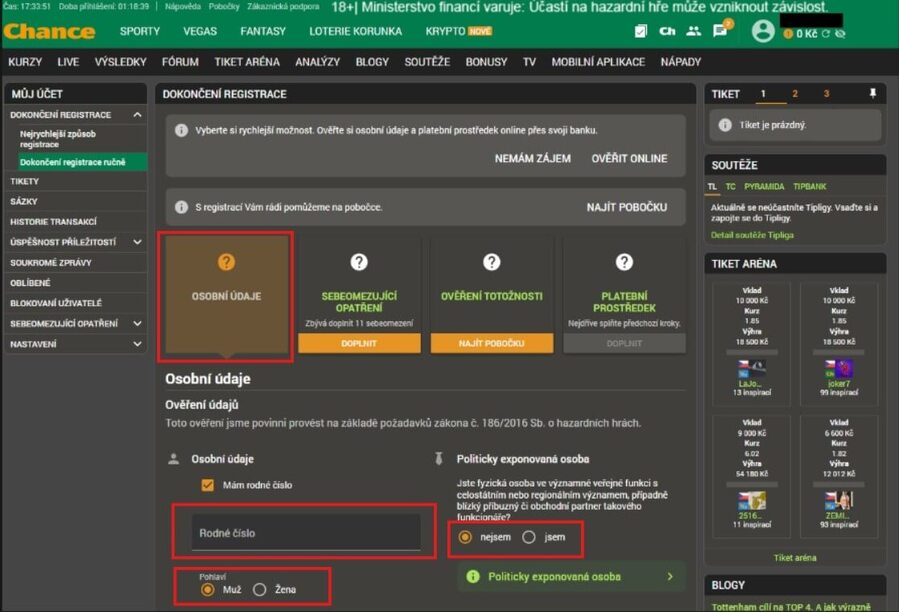
Task: Select Žena gender radio button
Action: pos(260,590)
